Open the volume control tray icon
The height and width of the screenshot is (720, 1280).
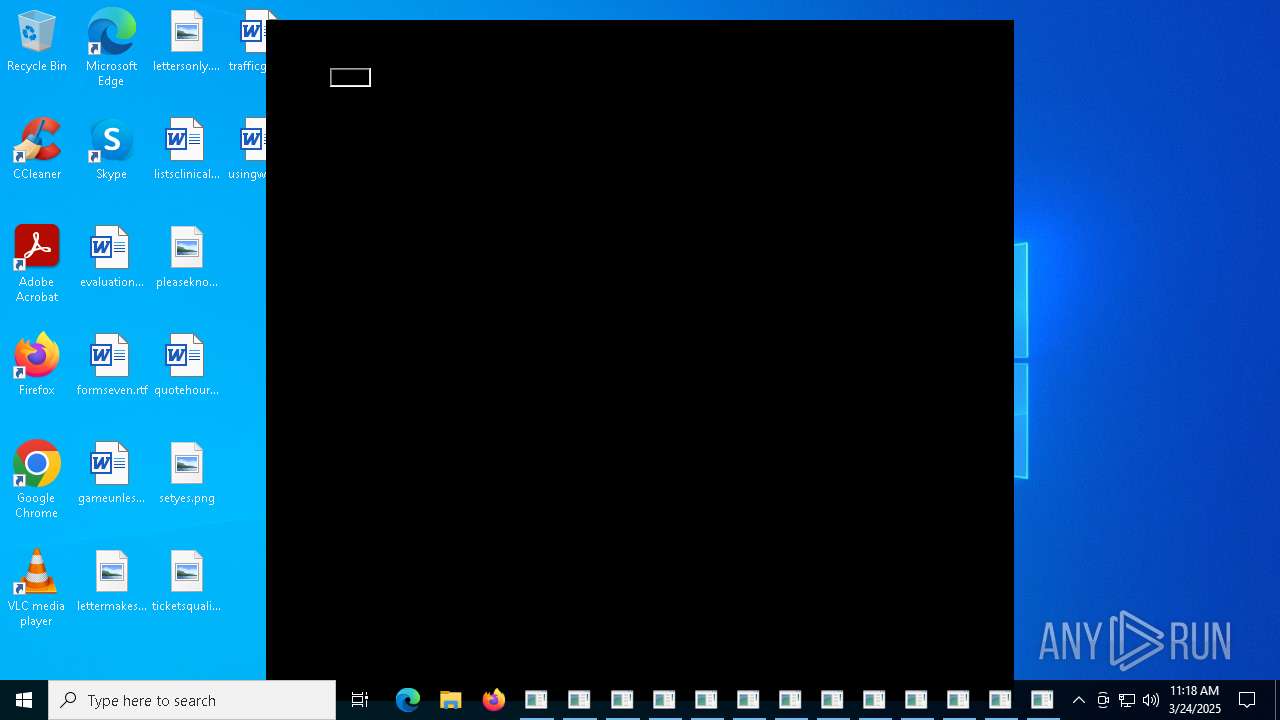coord(1151,700)
